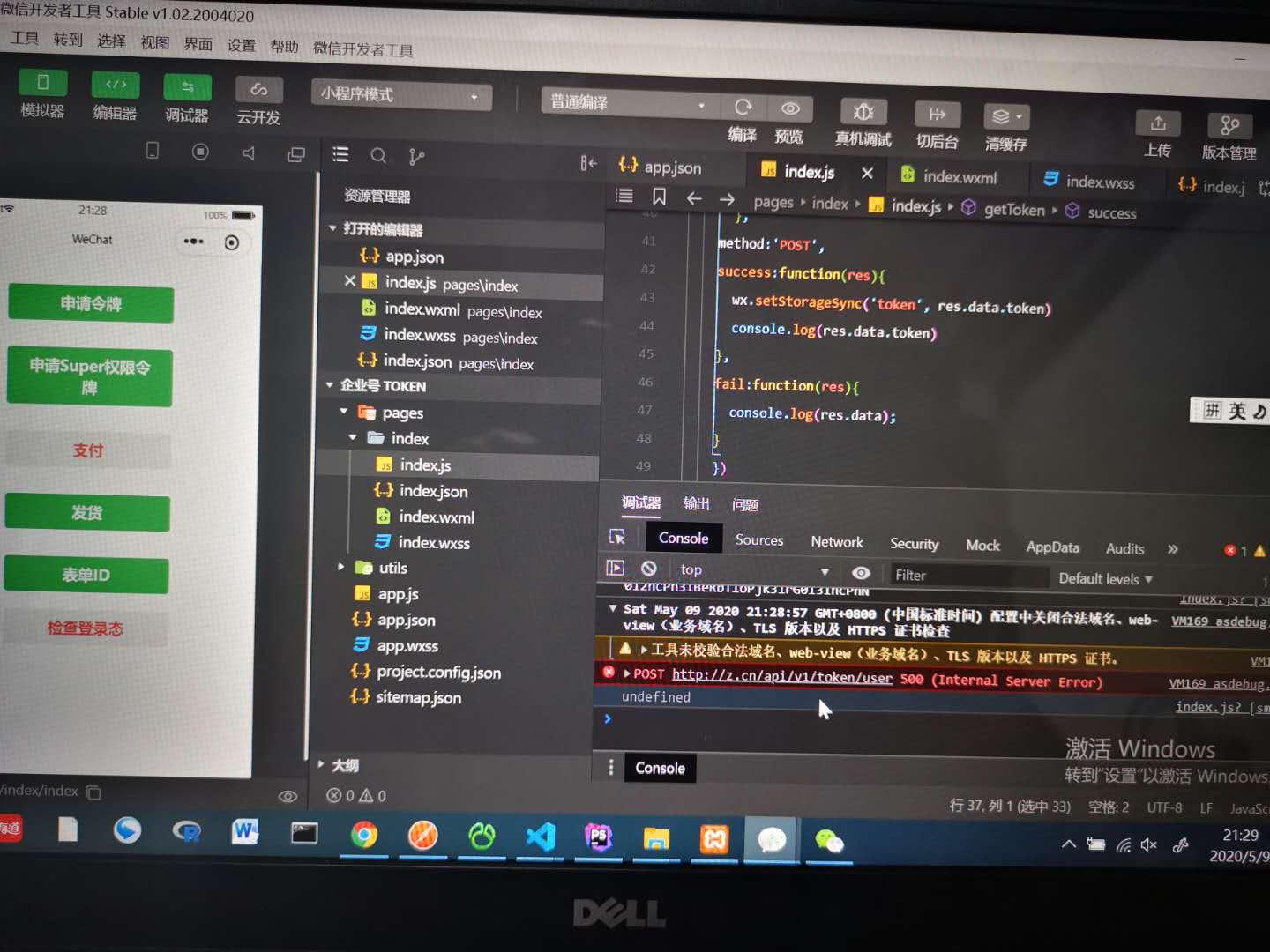The height and width of the screenshot is (952, 1270).
Task: Open the 视图 menu
Action: tap(154, 43)
